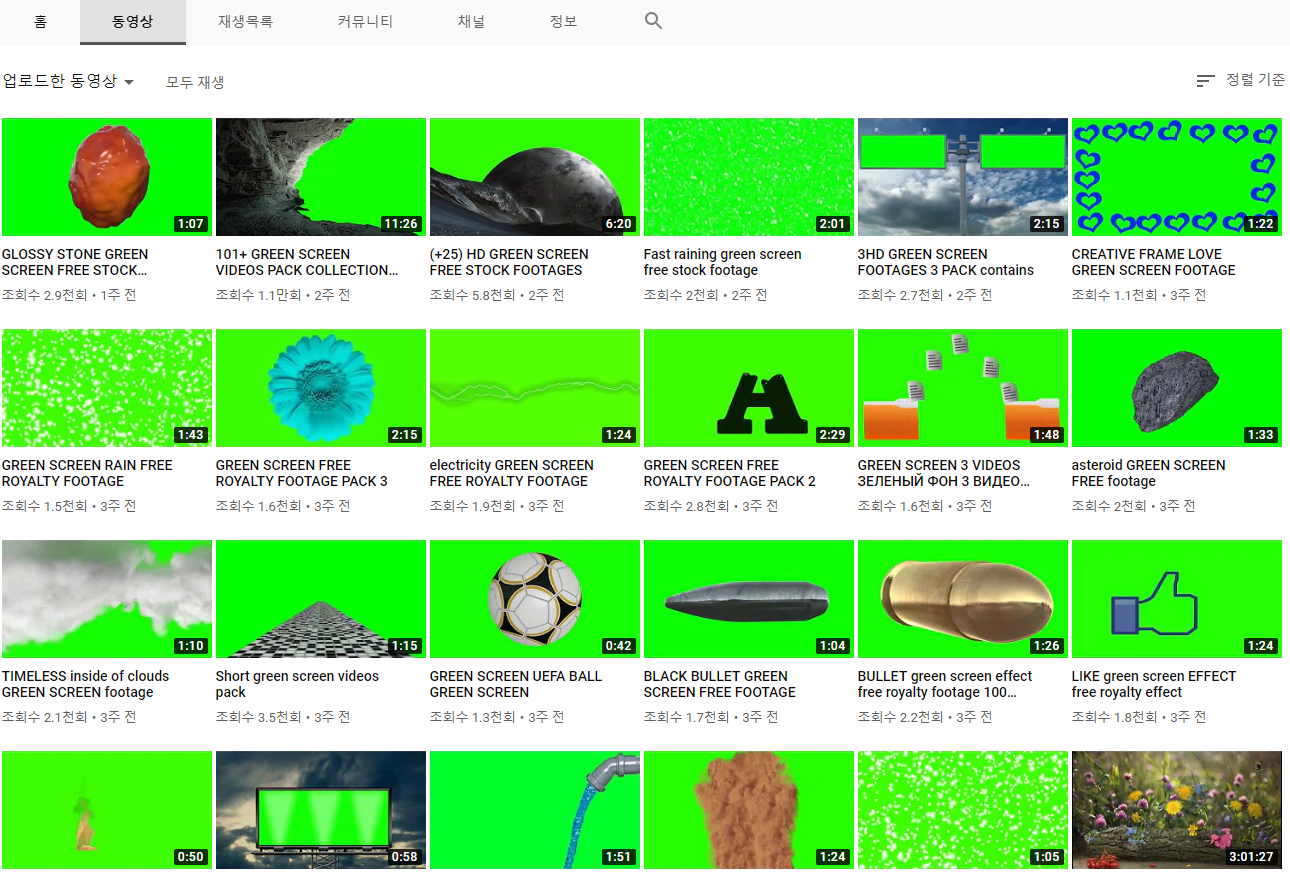Open title TIMELESS inside of clouds GREEN SCREEN
1290x876 pixels.
point(85,684)
